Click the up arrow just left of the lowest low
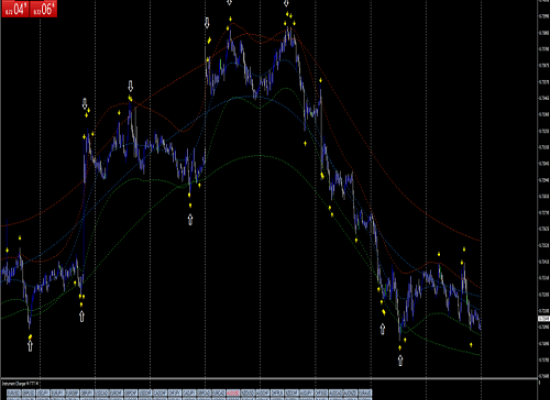550x400 pixels. 382,329
